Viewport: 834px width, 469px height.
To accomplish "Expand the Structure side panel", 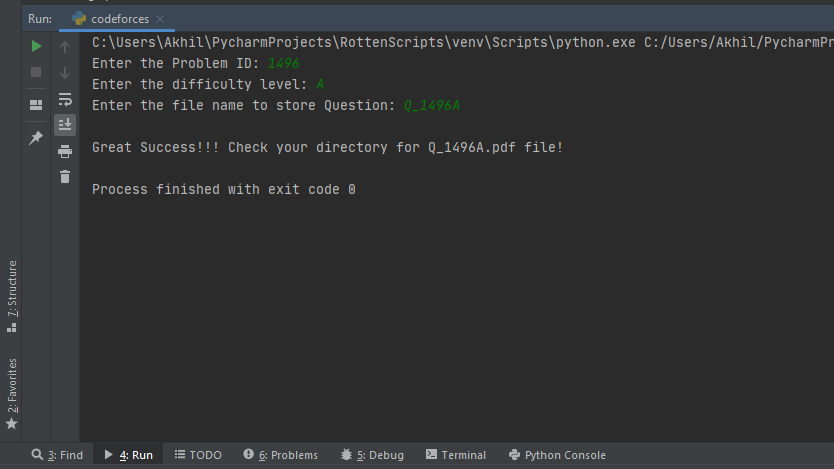I will point(12,296).
